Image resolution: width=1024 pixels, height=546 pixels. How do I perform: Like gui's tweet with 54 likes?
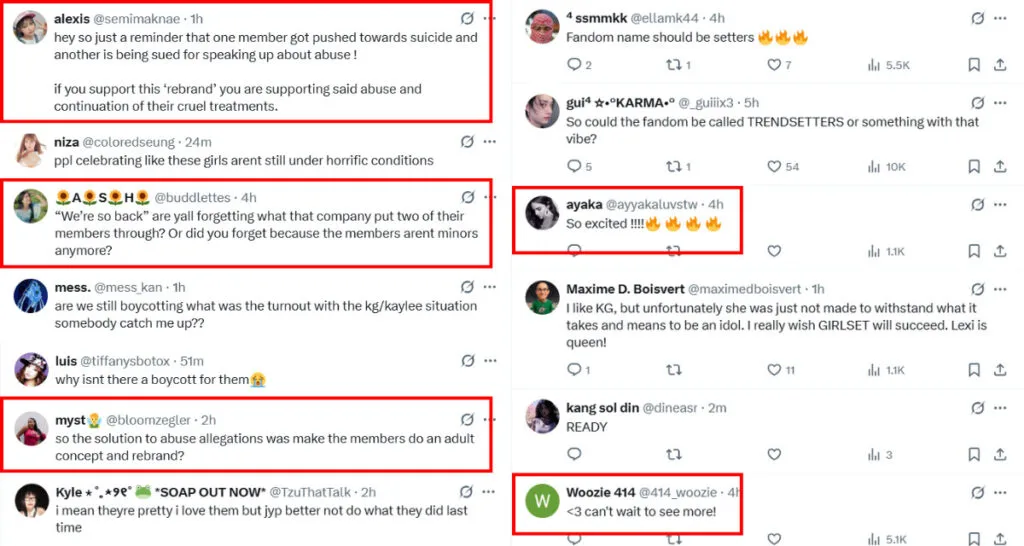pos(774,166)
